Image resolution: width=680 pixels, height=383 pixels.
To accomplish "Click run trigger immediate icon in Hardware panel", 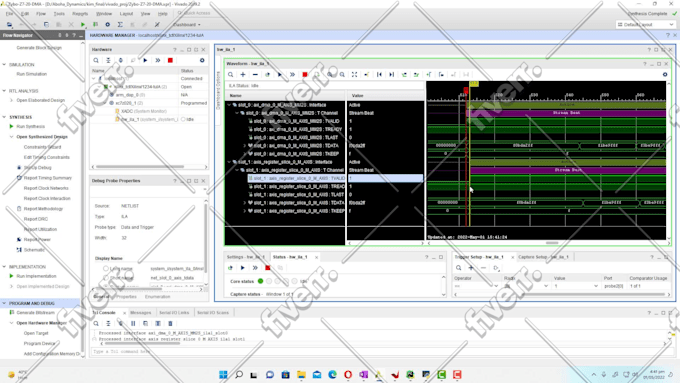I will [158, 60].
